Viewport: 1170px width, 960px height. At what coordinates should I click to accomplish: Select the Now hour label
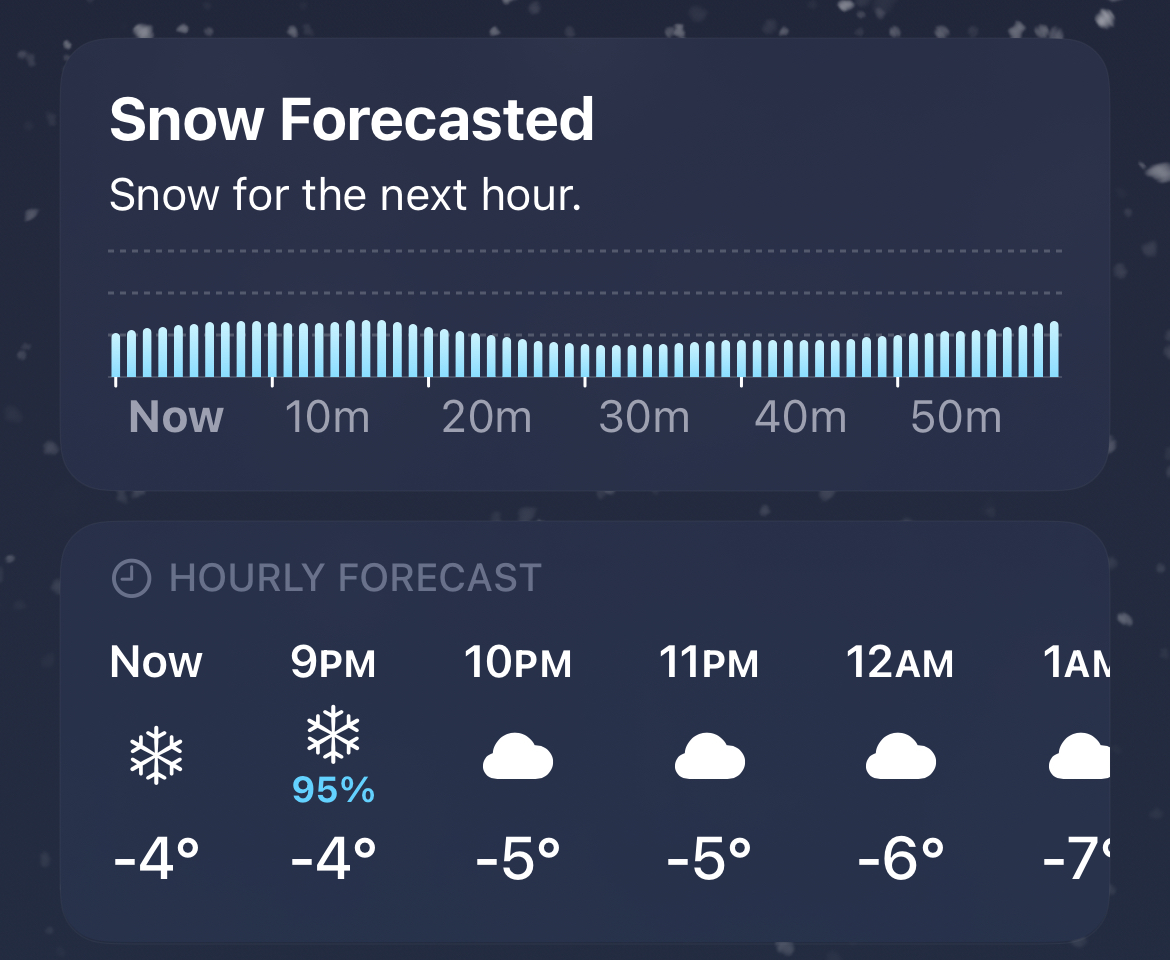[x=156, y=662]
